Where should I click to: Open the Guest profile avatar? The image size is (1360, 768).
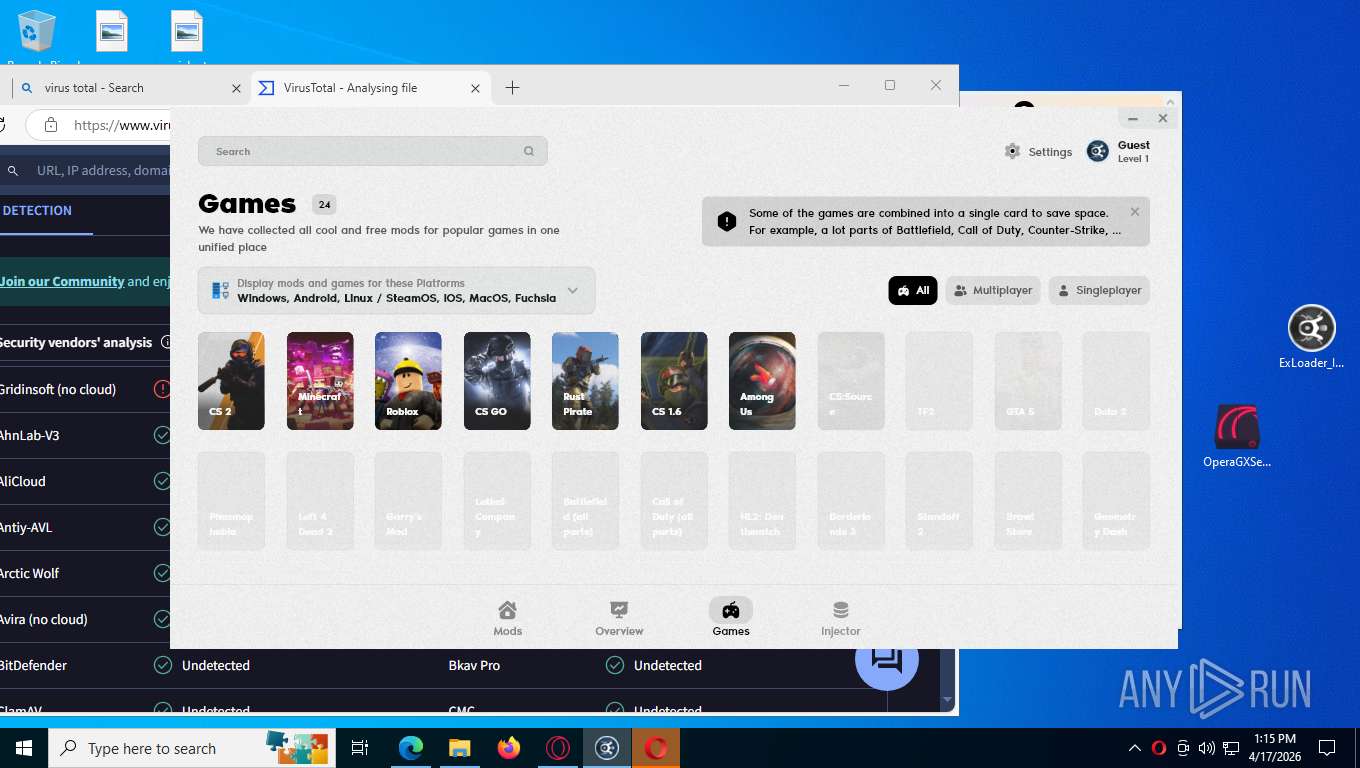pos(1098,151)
